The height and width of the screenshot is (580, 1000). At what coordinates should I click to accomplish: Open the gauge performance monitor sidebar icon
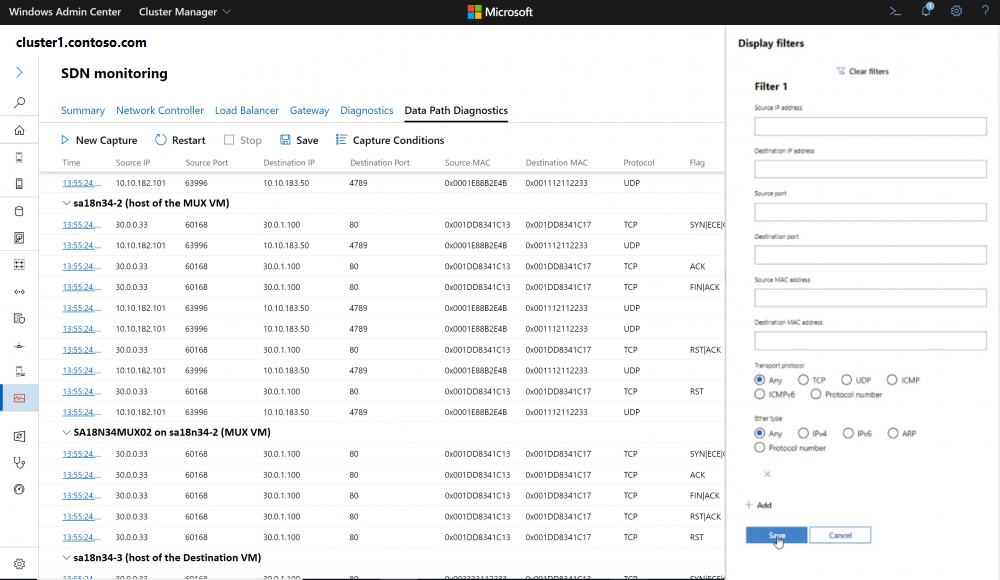pyautogui.click(x=19, y=489)
